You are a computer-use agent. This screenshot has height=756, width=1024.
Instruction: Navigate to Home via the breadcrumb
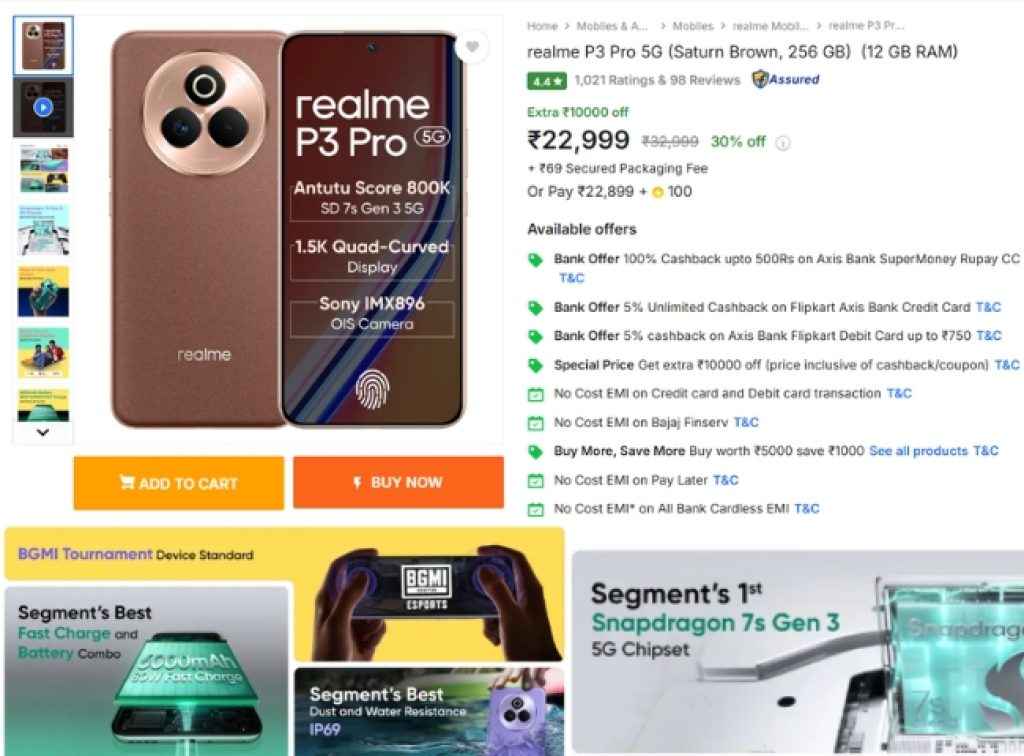(541, 26)
